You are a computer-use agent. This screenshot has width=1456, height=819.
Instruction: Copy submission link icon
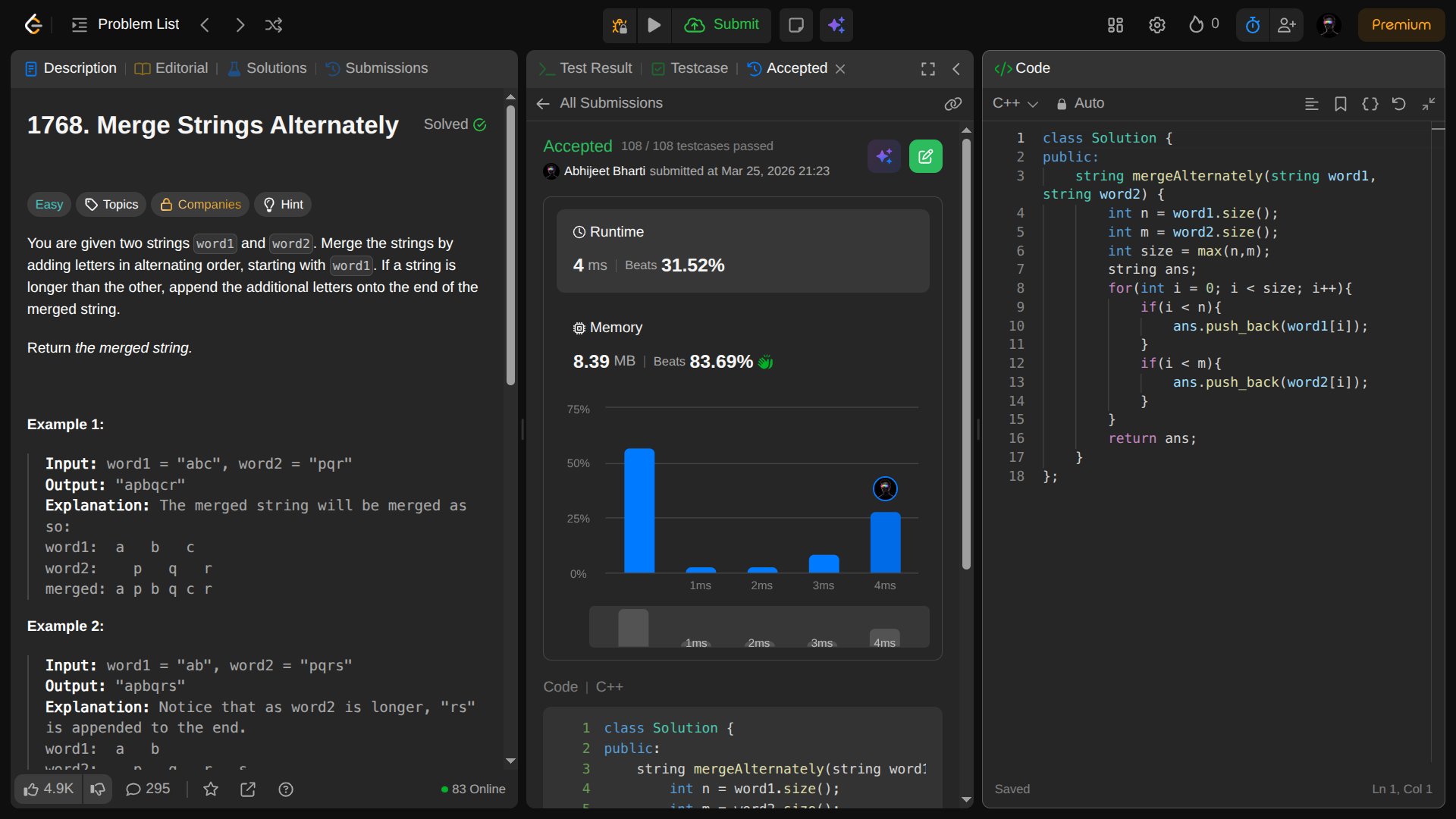point(952,104)
